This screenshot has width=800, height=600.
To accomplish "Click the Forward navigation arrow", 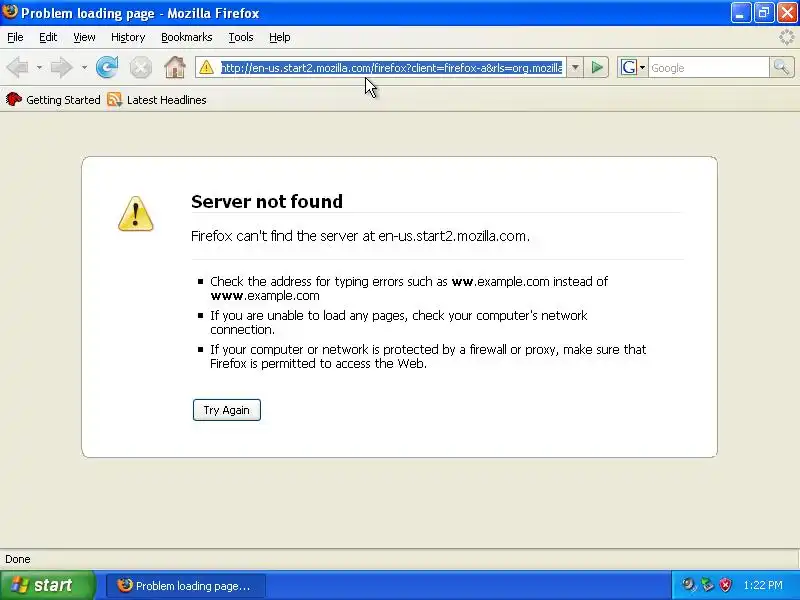I will click(x=61, y=67).
